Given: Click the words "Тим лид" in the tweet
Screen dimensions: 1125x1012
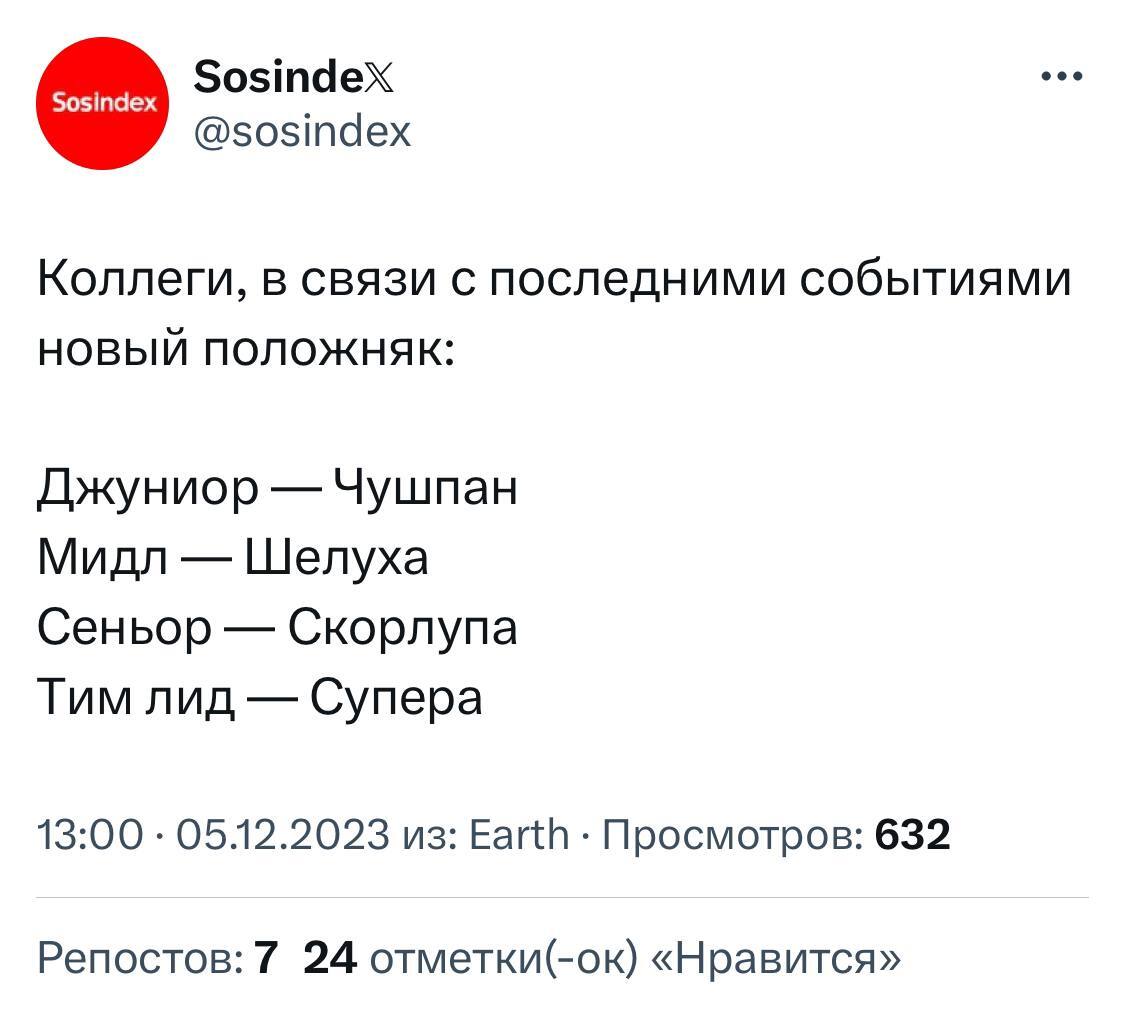Looking at the screenshot, I should (136, 697).
